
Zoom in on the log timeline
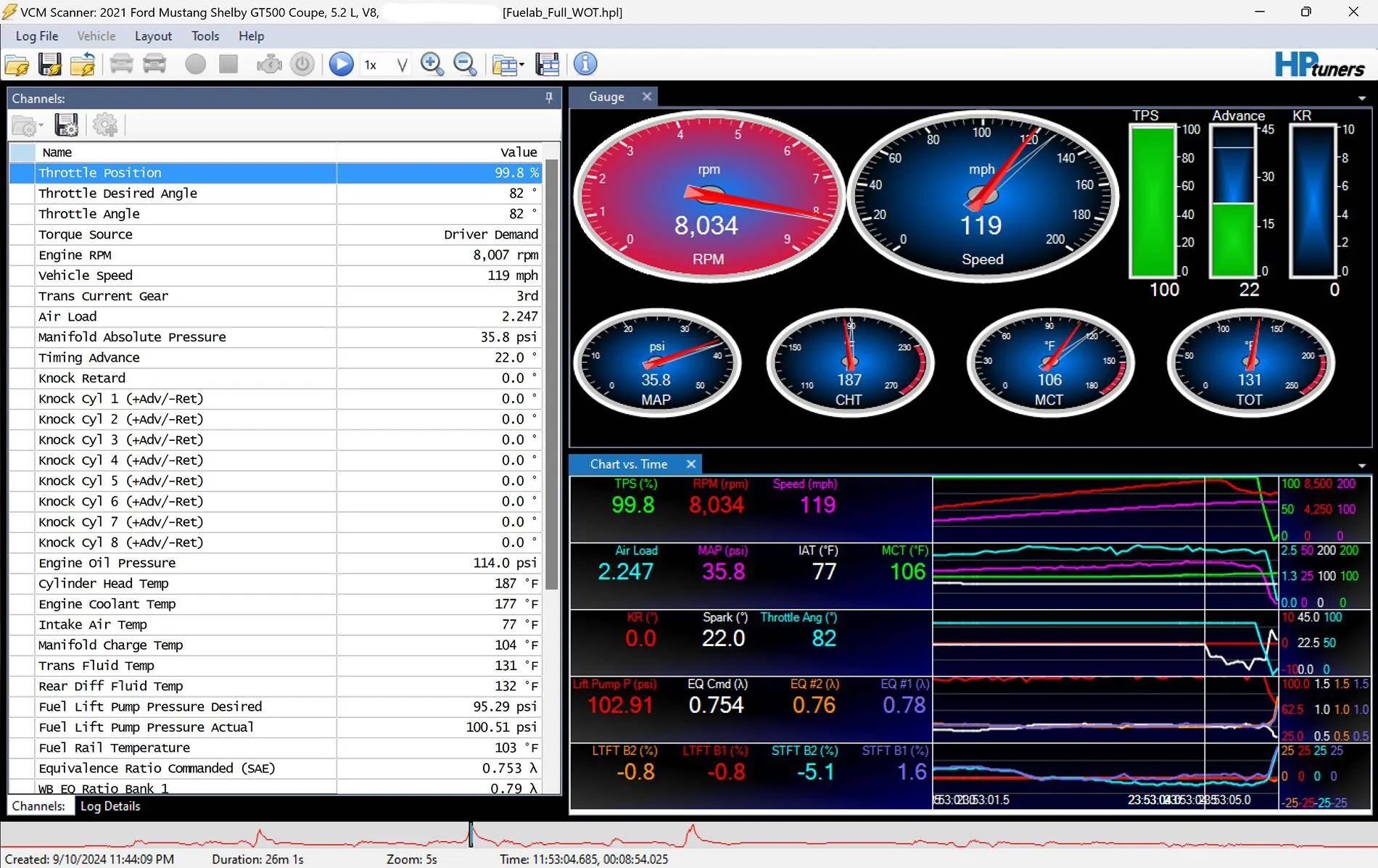coord(432,65)
